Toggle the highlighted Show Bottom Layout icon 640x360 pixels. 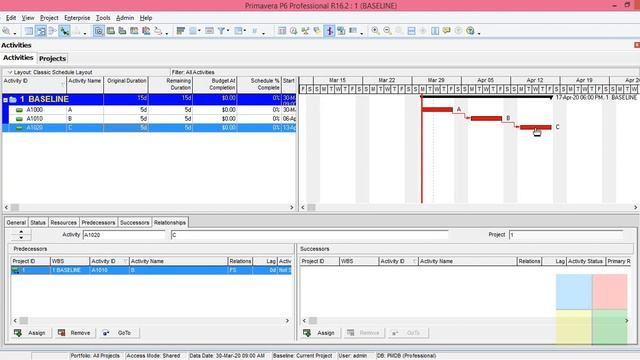tap(99, 31)
